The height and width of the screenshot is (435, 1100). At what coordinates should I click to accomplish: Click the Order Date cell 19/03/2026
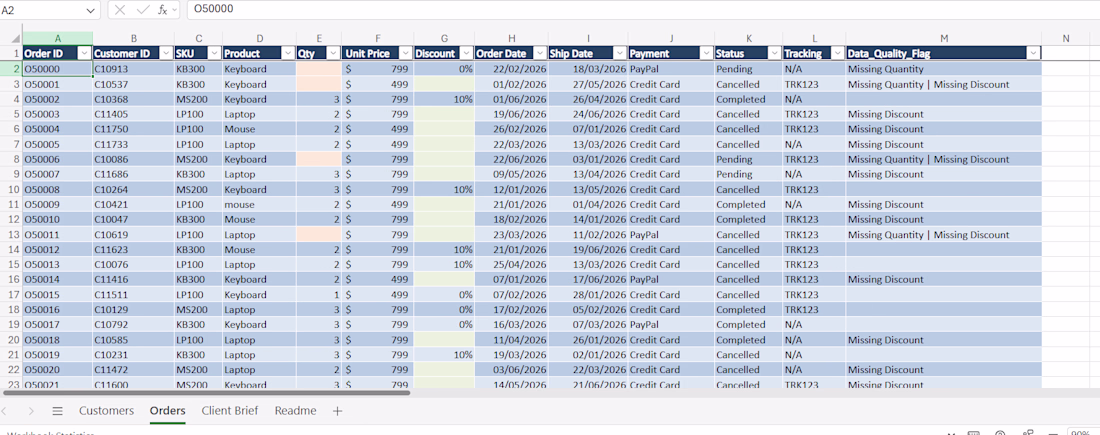pyautogui.click(x=511, y=355)
